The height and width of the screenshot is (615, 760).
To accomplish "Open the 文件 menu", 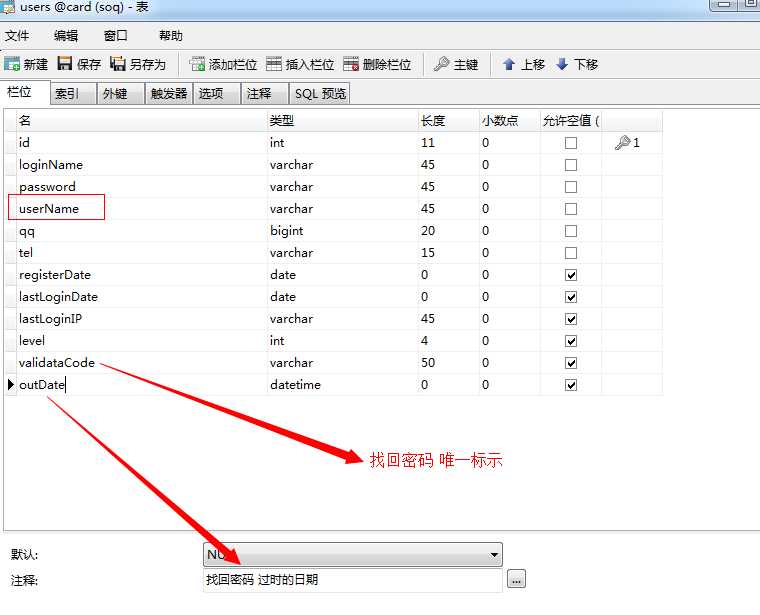I will tap(17, 35).
